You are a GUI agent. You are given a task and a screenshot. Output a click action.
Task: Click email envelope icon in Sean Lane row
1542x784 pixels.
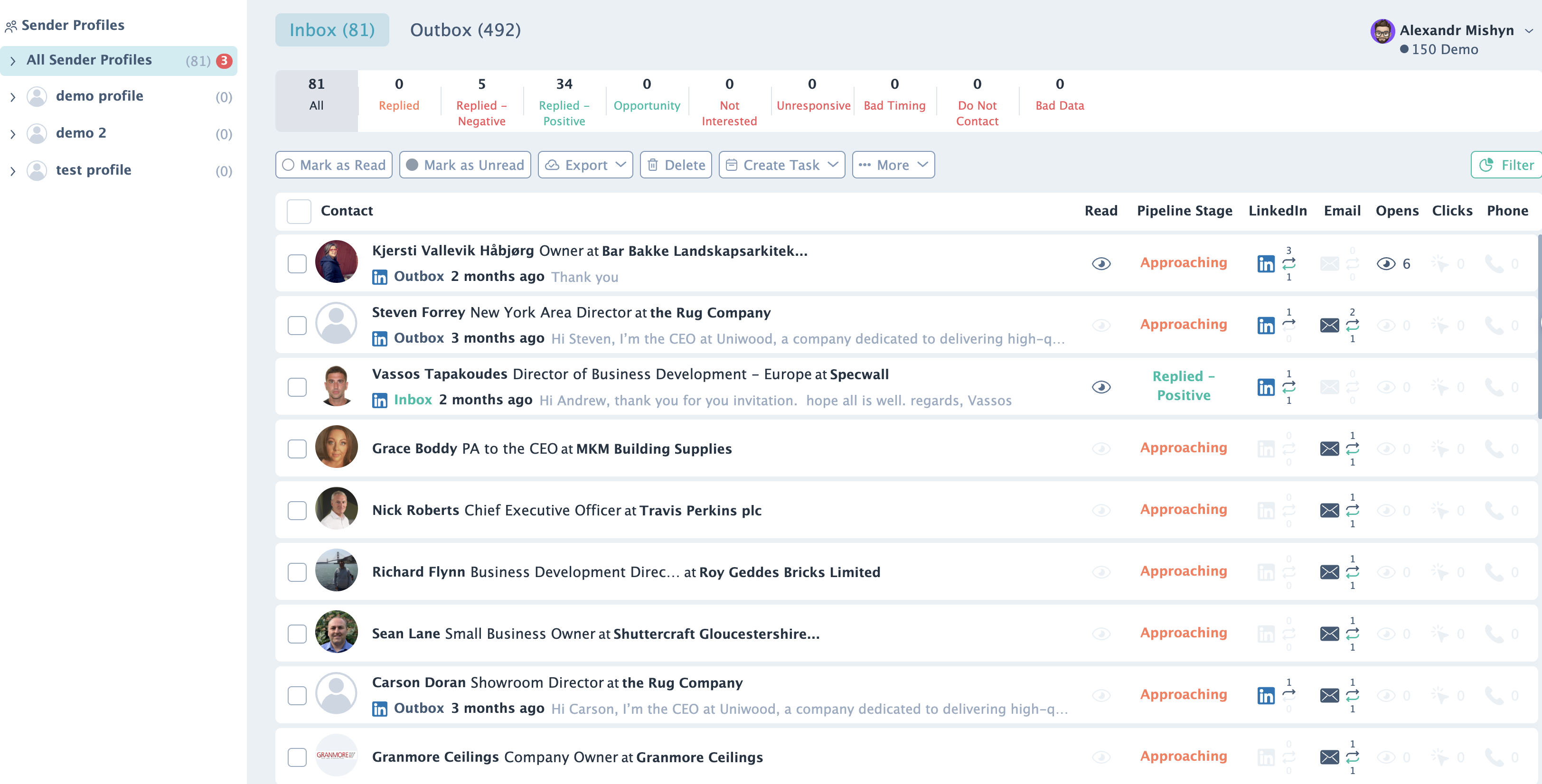click(1329, 634)
